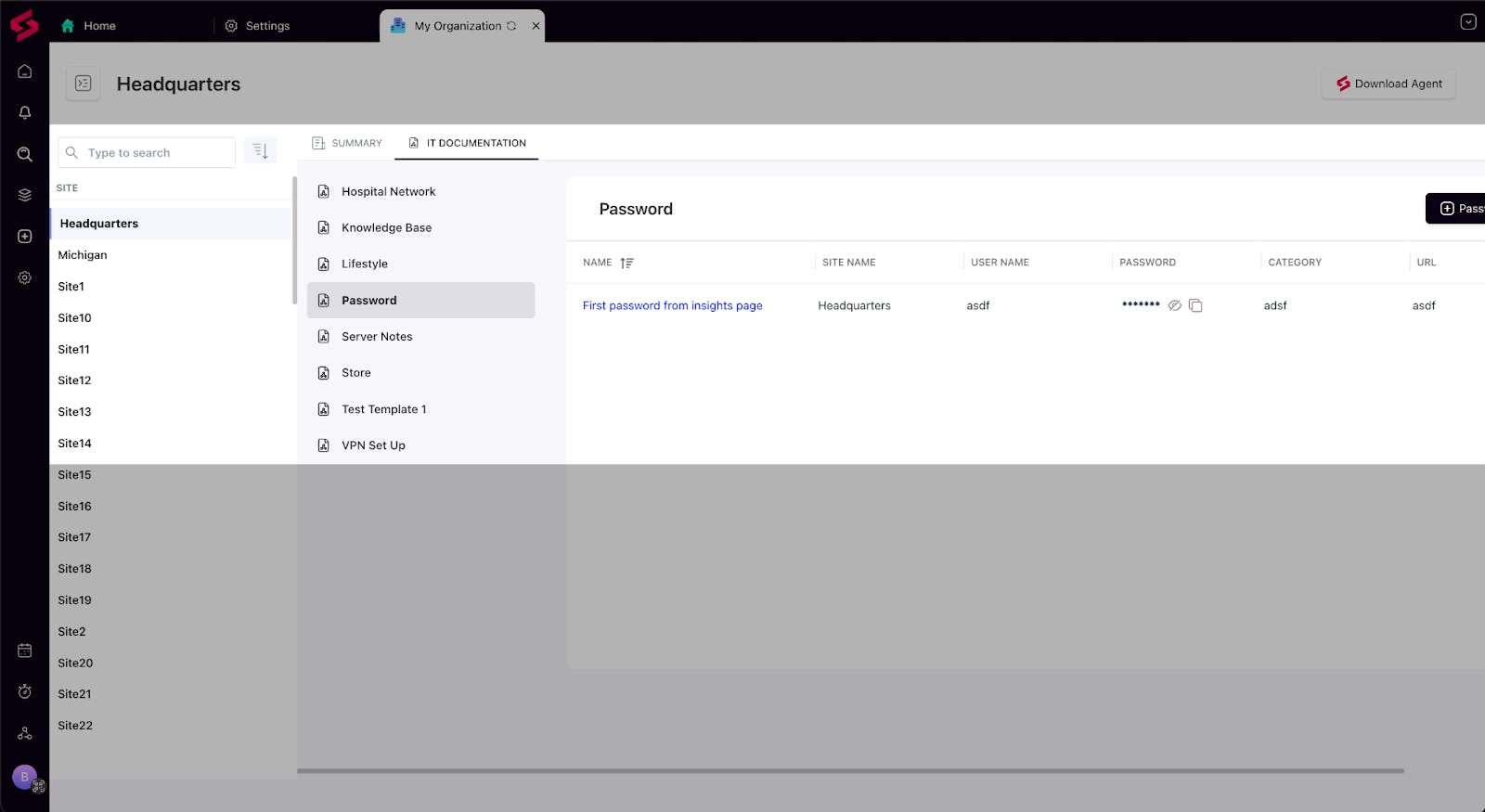The width and height of the screenshot is (1485, 812).
Task: Click the user avatar labeled B
Action: tap(25, 777)
